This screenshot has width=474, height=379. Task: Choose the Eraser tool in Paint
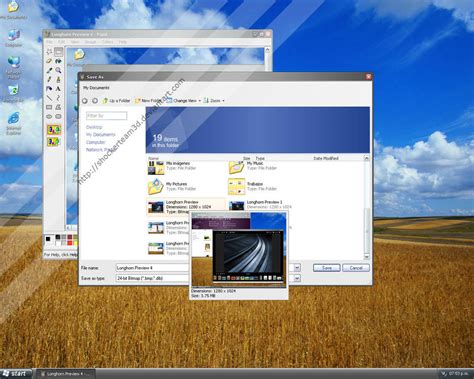point(49,61)
